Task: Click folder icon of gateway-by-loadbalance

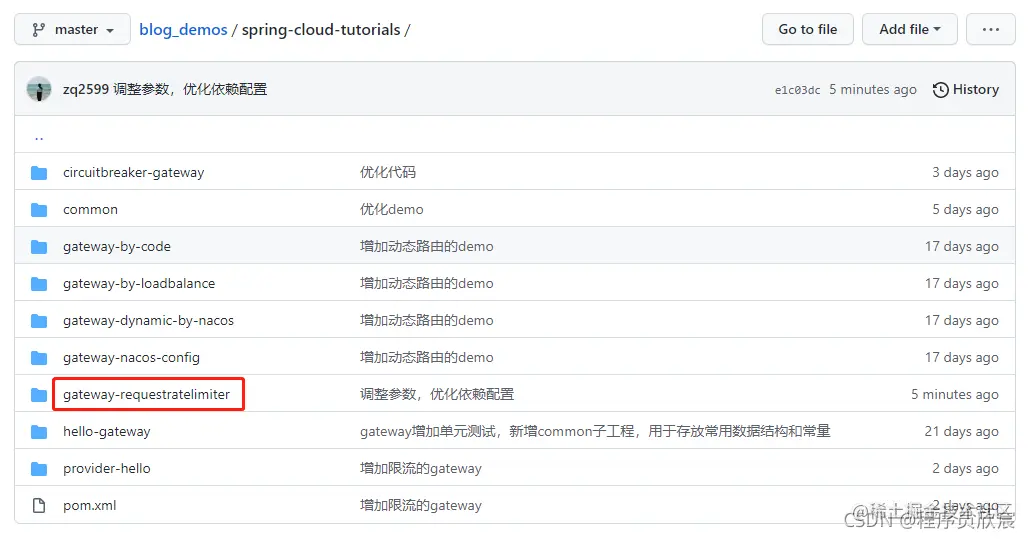Action: pyautogui.click(x=39, y=284)
